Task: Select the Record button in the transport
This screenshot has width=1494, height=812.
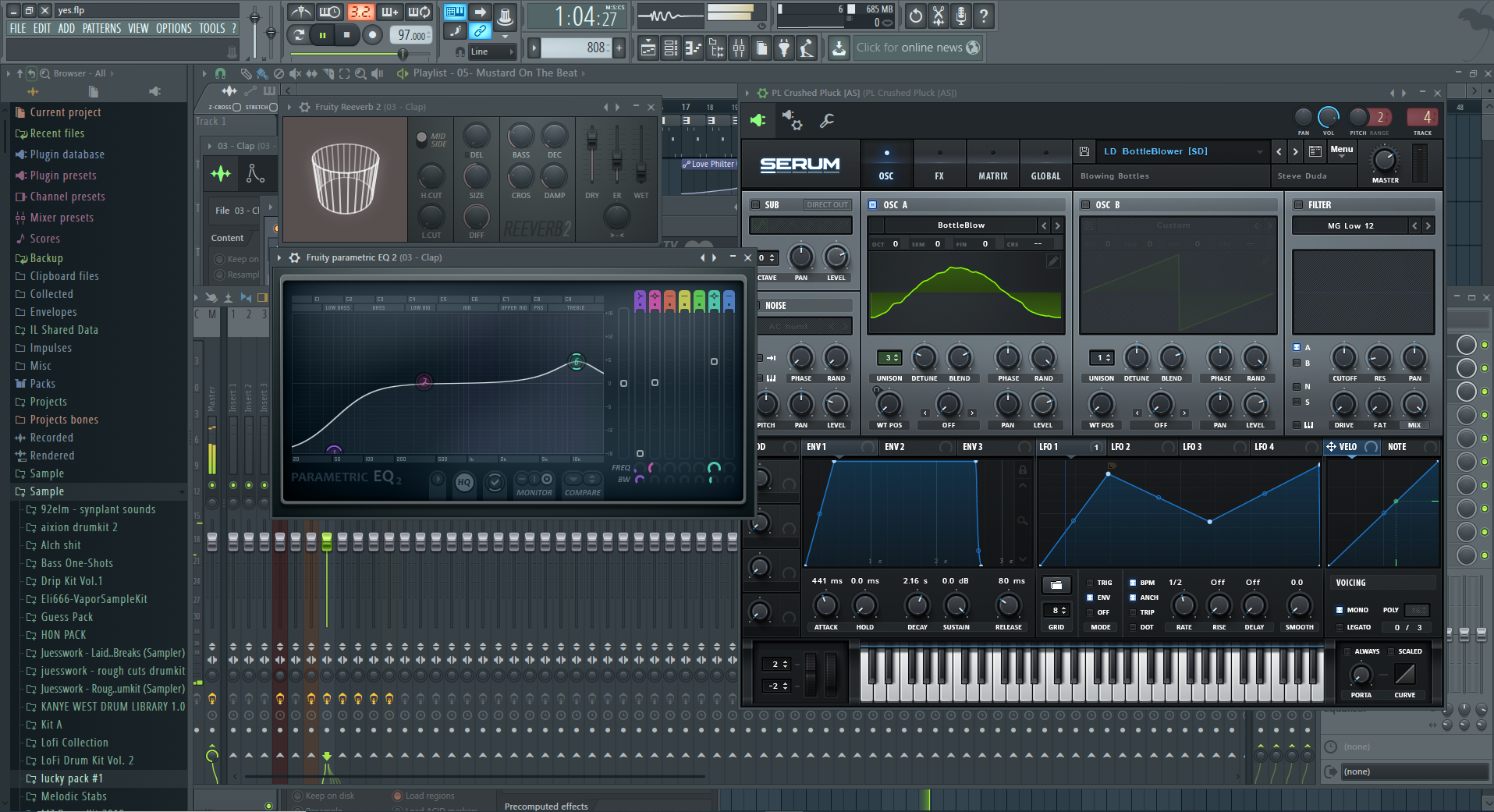Action: (x=372, y=34)
